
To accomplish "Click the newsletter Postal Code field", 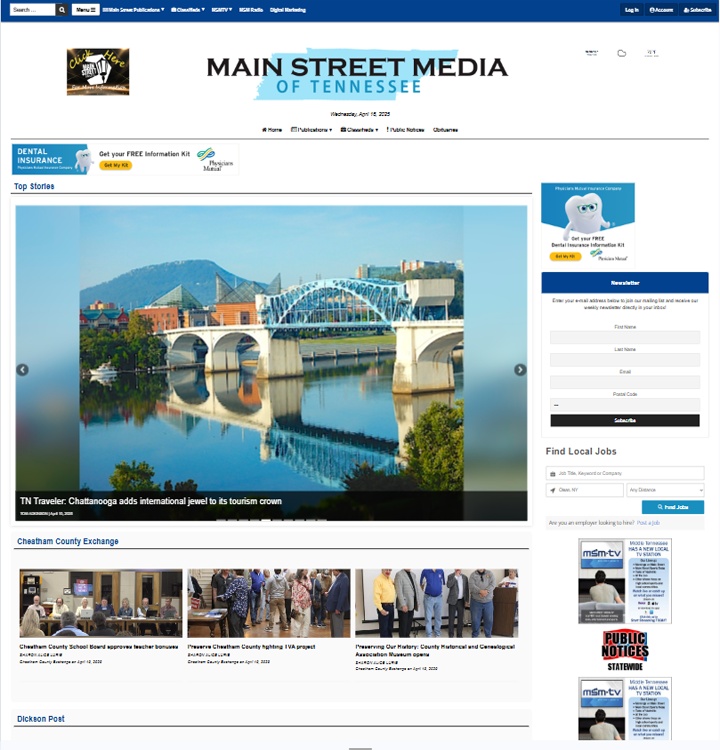I will pos(625,405).
